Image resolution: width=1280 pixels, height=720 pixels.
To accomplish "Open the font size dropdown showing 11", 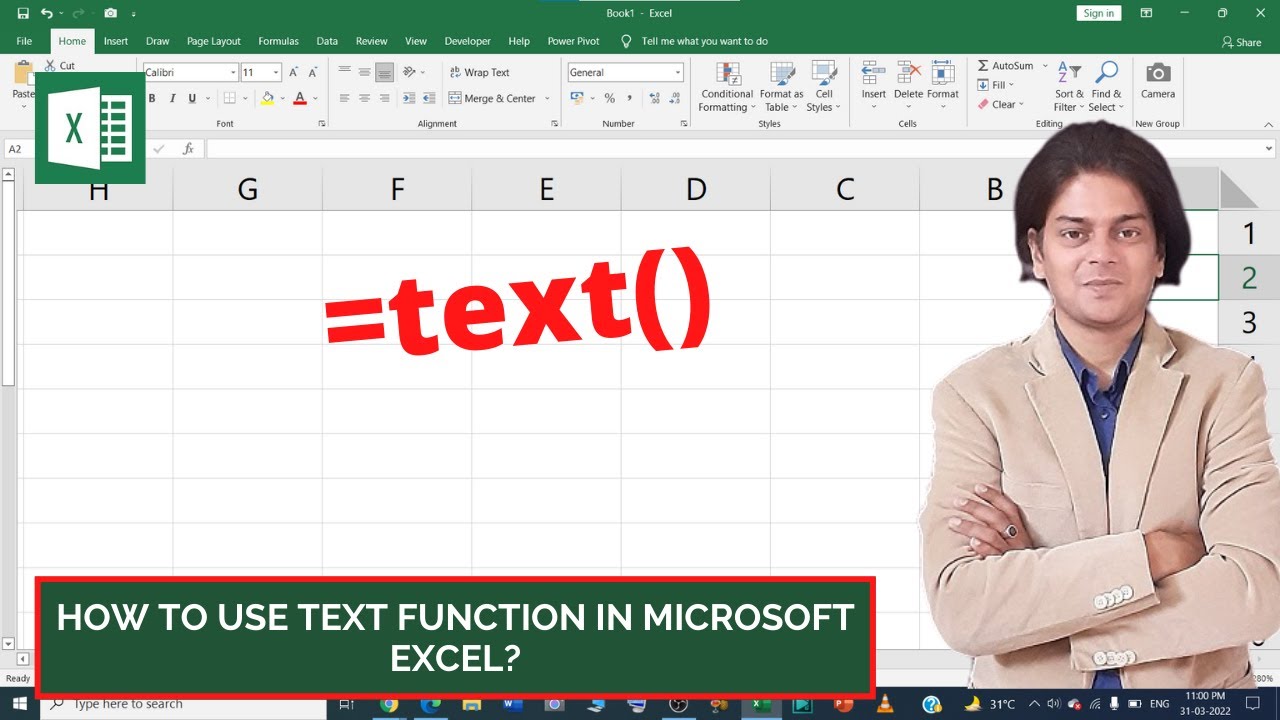I will (x=276, y=72).
